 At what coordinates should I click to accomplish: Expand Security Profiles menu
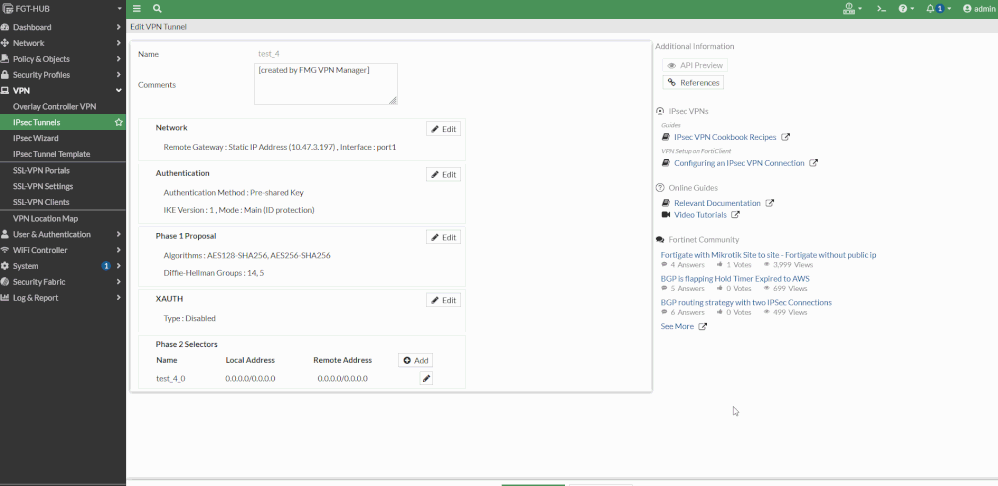point(62,75)
